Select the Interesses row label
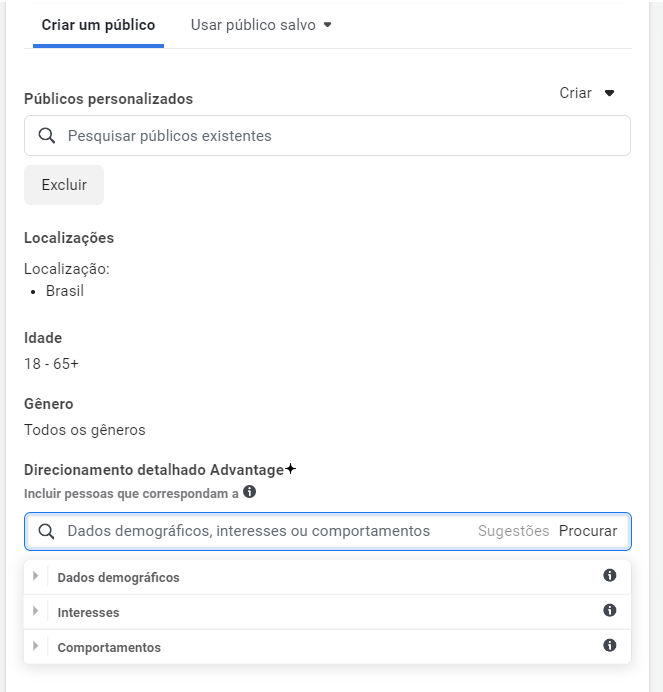 [88, 613]
